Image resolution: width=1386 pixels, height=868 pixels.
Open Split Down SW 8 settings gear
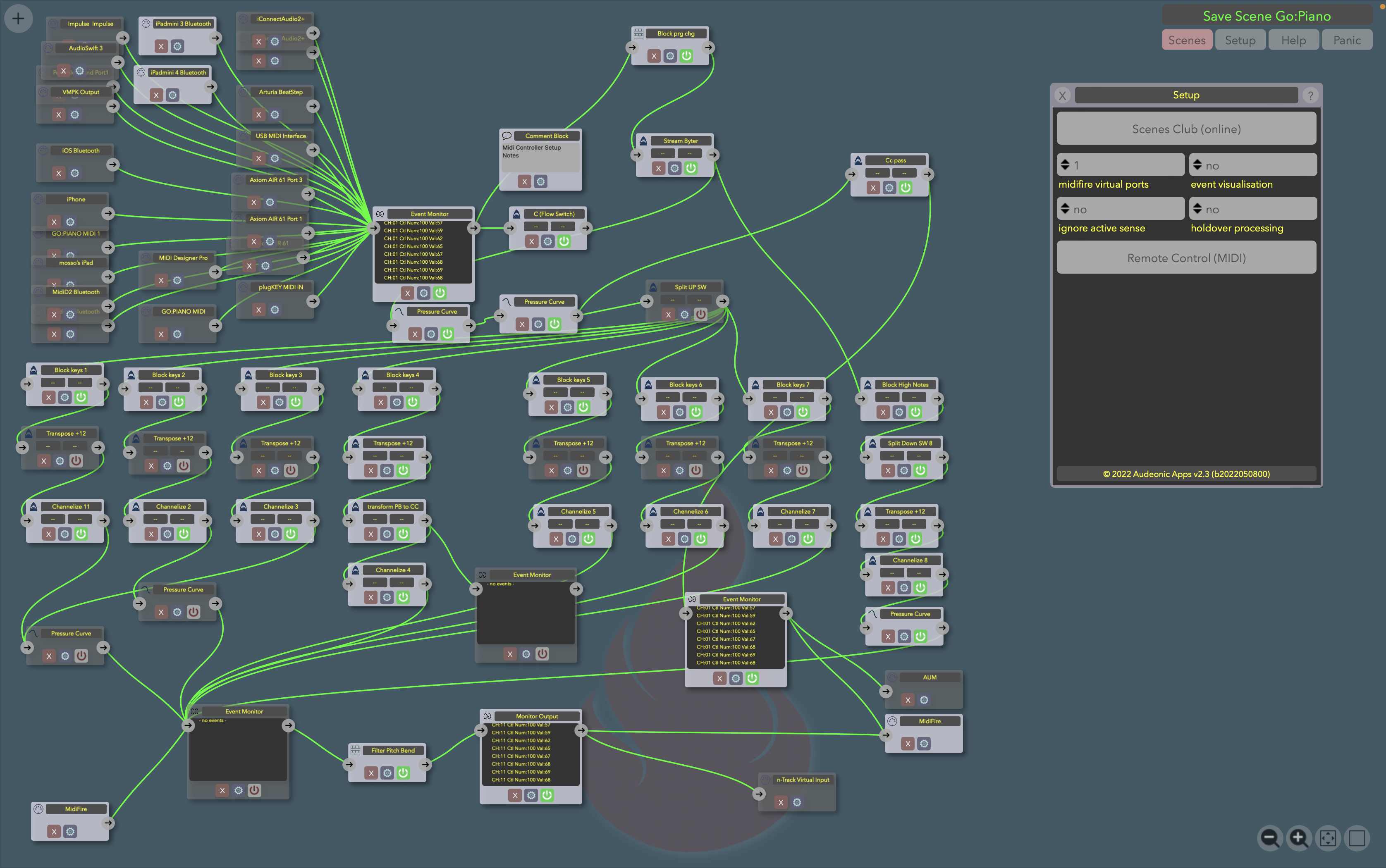pos(904,471)
